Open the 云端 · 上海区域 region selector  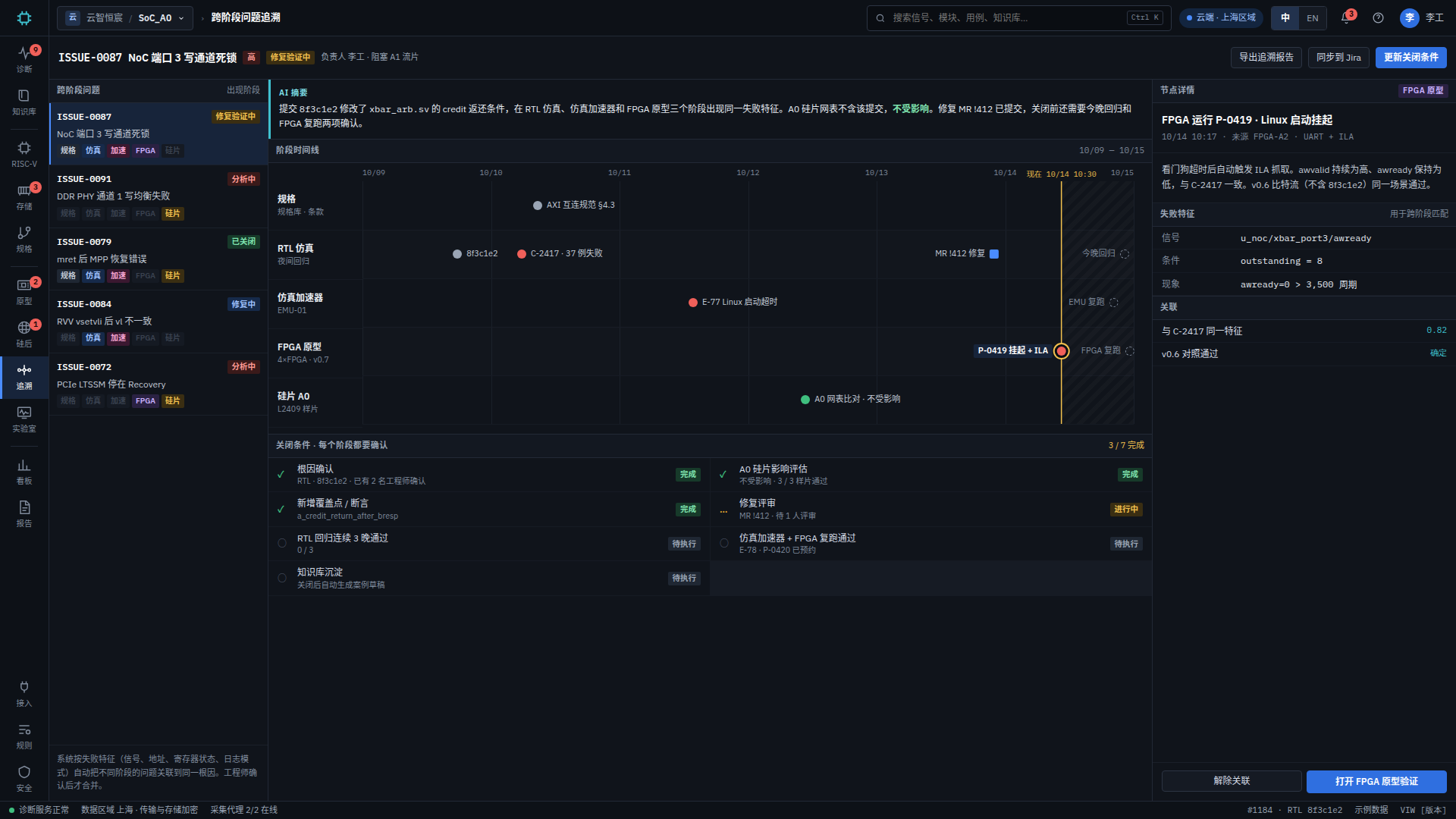pyautogui.click(x=1221, y=17)
